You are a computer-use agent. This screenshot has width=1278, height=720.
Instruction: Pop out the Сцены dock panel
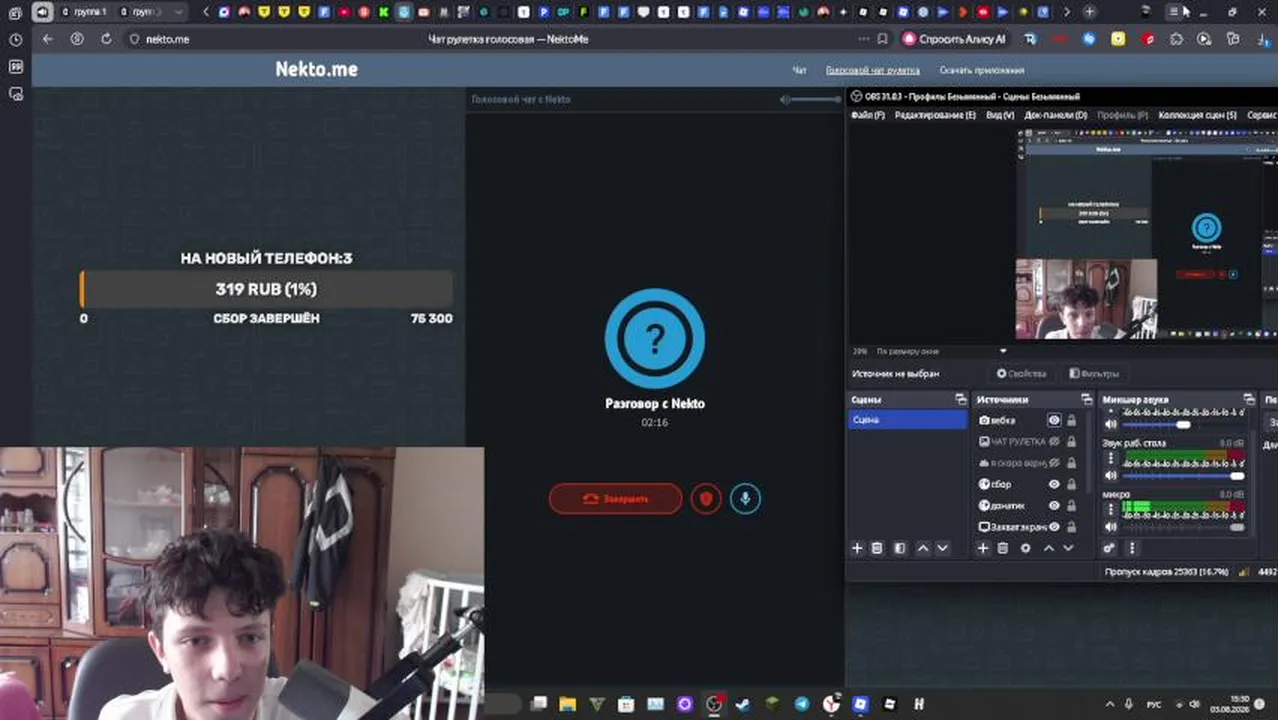(x=961, y=399)
